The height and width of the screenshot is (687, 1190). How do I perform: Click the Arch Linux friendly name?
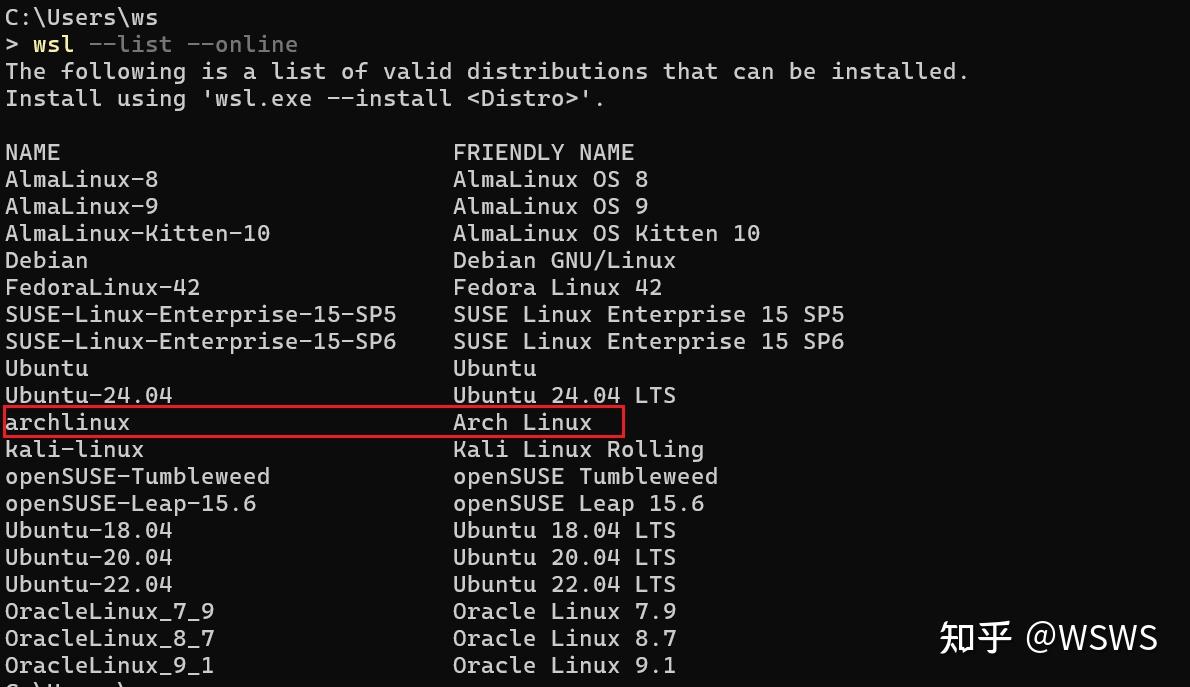click(522, 422)
